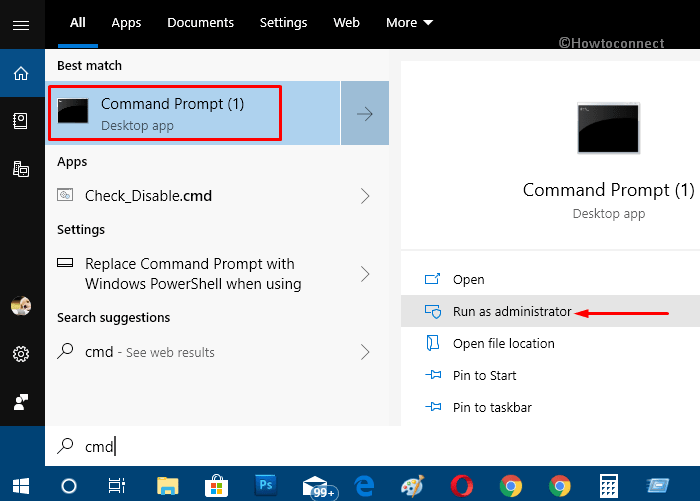Image resolution: width=700 pixels, height=501 pixels.
Task: Choose Pin to taskbar
Action: [550, 407]
